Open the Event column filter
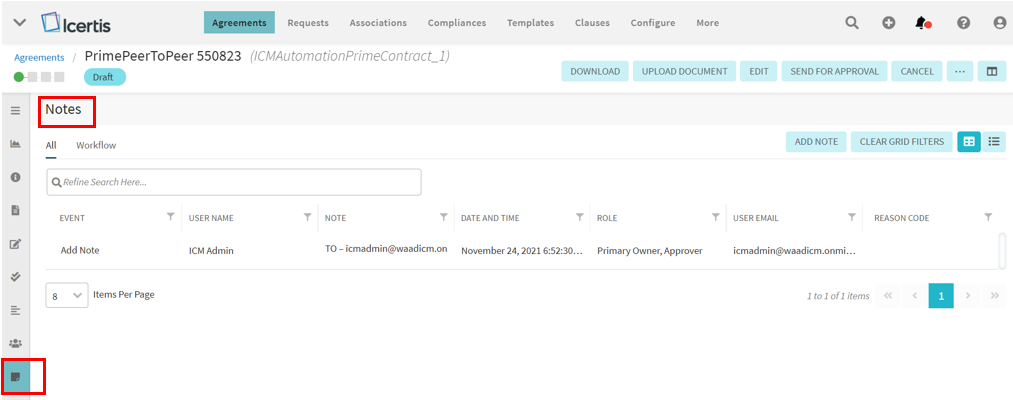1013x400 pixels. (x=171, y=217)
